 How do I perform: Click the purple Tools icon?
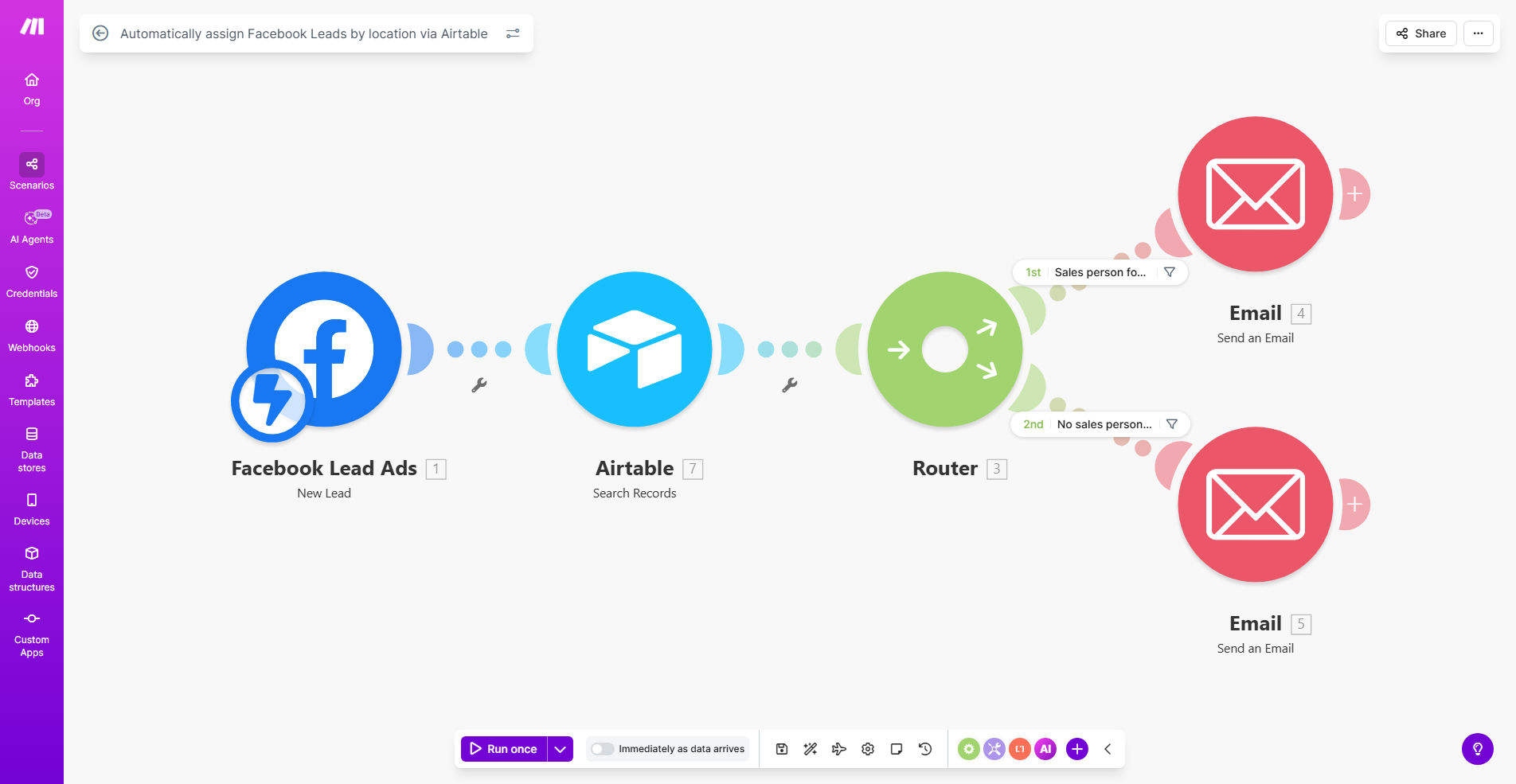(x=994, y=749)
